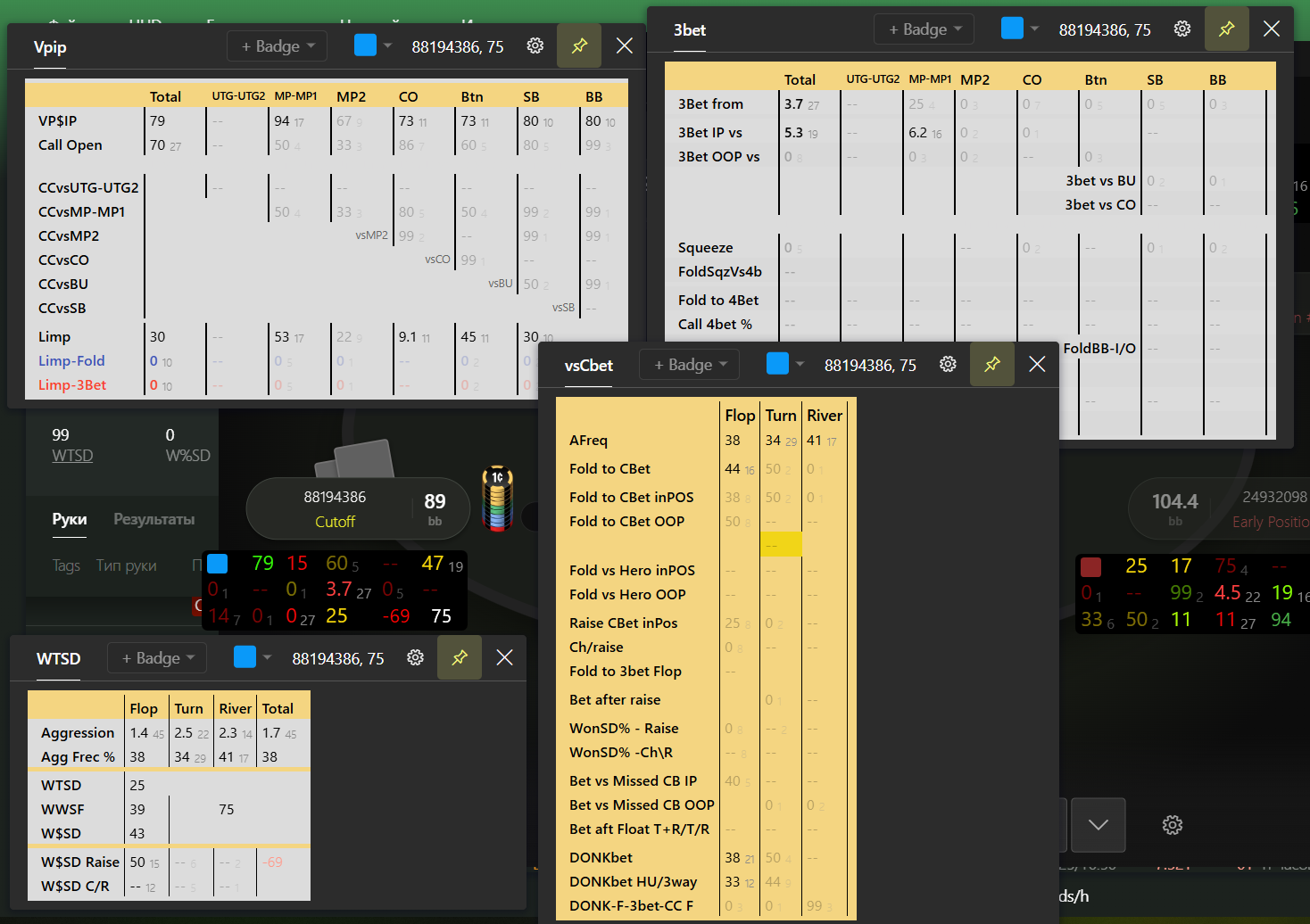Image resolution: width=1310 pixels, height=924 pixels.
Task: Click AFreq row label in vsCbet table
Action: pyautogui.click(x=588, y=440)
